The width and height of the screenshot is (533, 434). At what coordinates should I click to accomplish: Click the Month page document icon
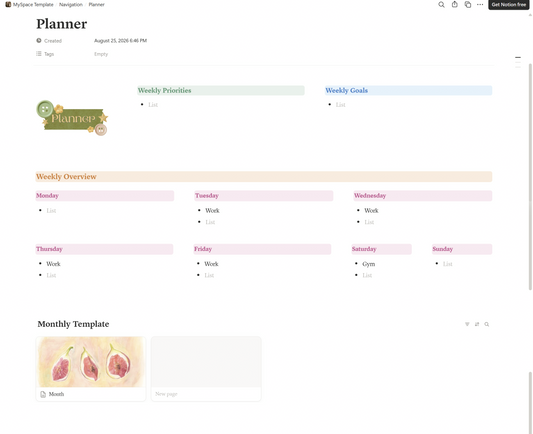pos(43,394)
